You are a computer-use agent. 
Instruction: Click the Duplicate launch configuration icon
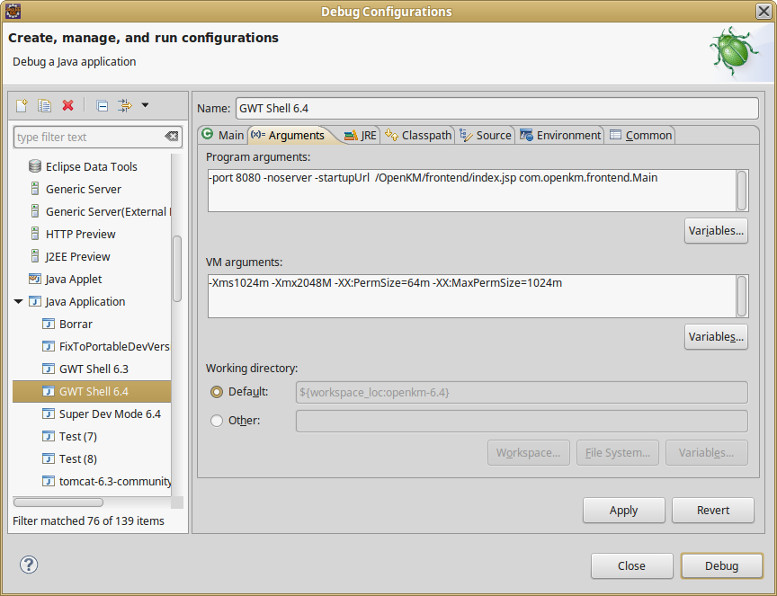45,106
